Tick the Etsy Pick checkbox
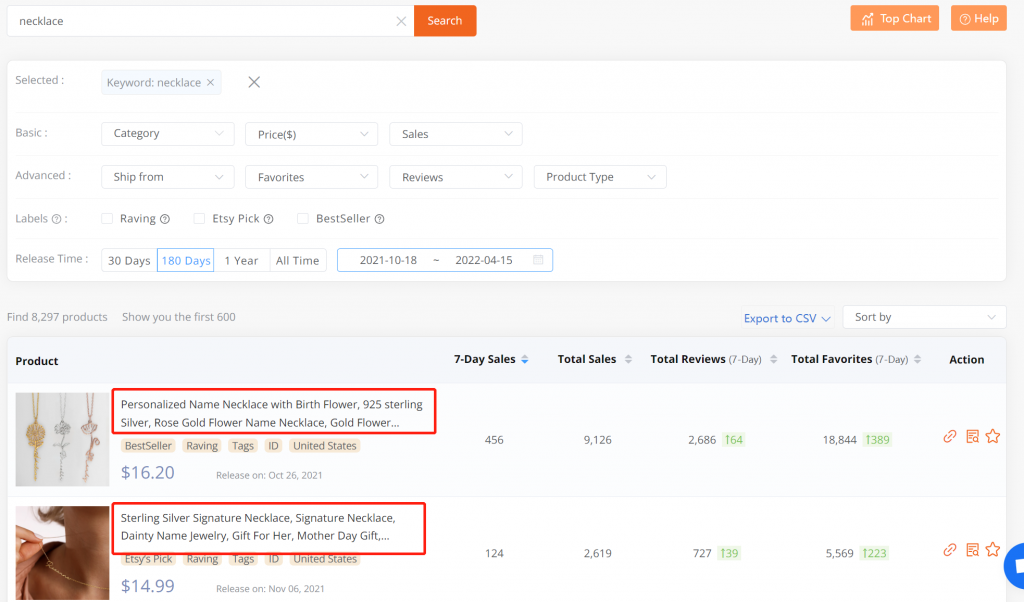Screen dimensions: 1024x602 (200, 219)
